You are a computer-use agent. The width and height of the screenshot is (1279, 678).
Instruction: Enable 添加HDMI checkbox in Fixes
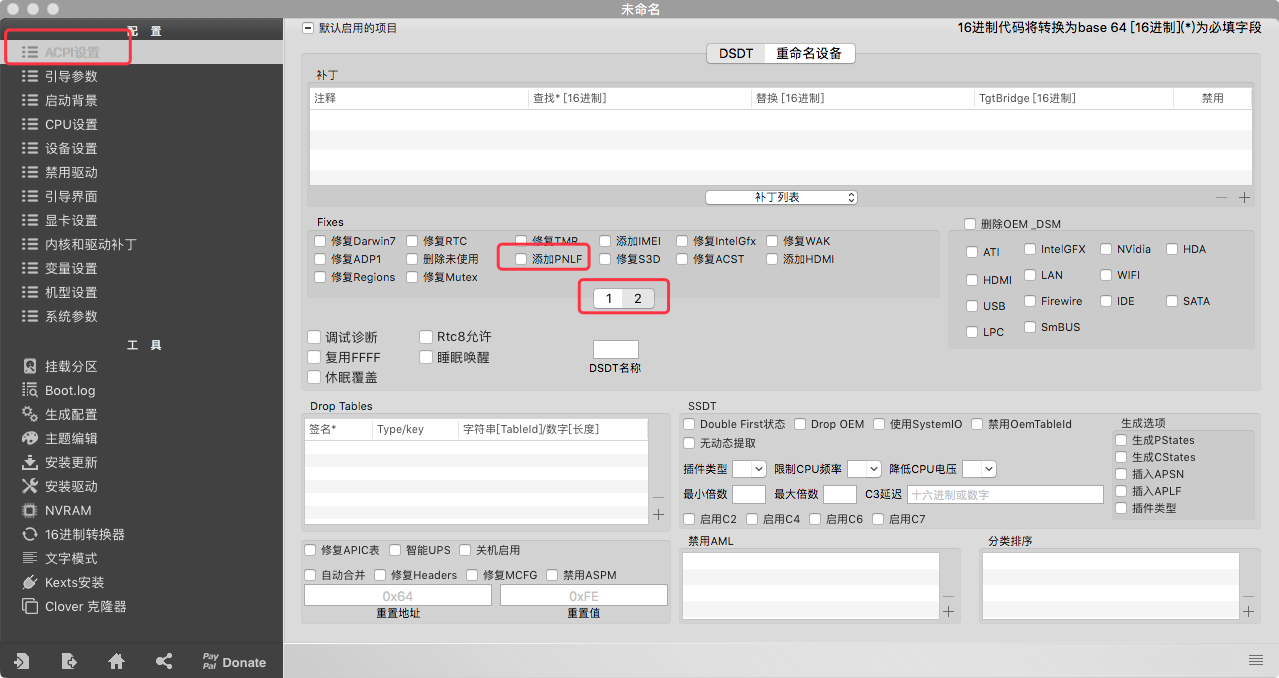tap(772, 259)
